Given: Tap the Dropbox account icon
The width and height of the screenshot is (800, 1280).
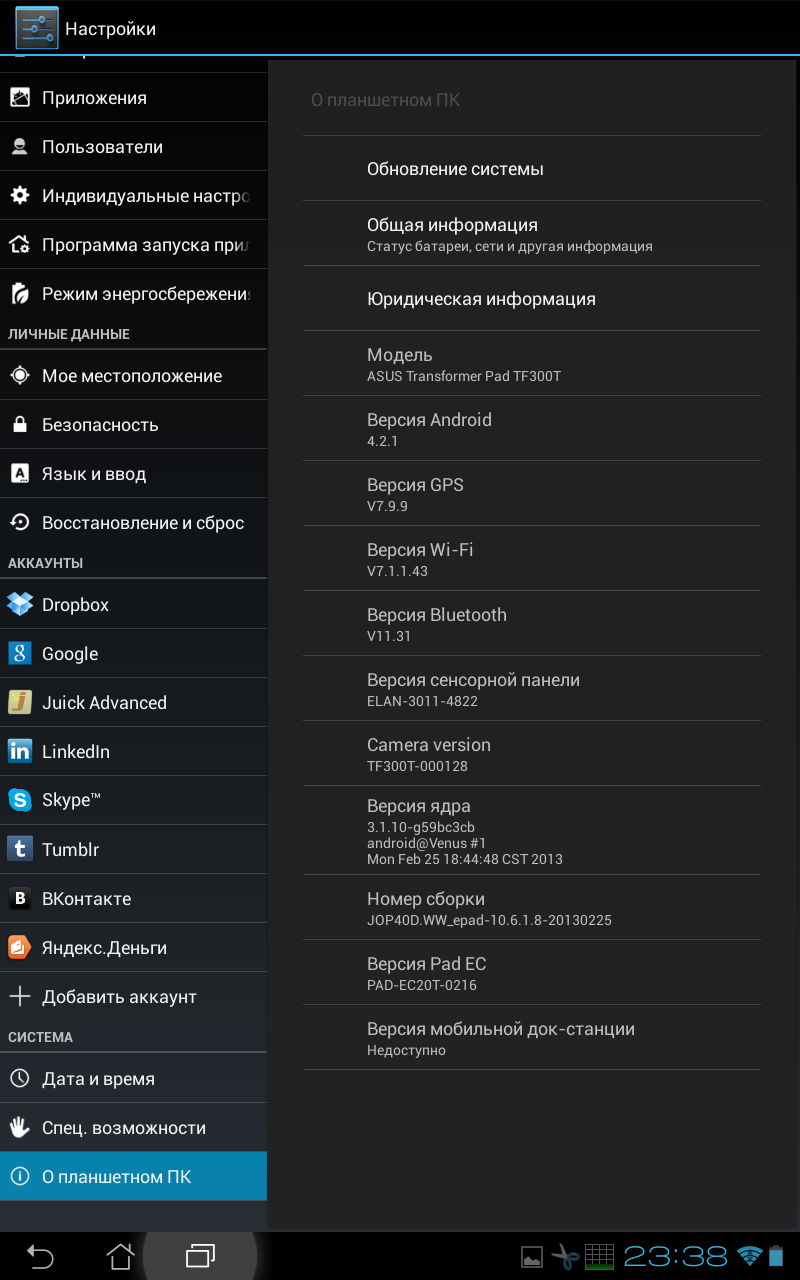Looking at the screenshot, I should point(20,604).
